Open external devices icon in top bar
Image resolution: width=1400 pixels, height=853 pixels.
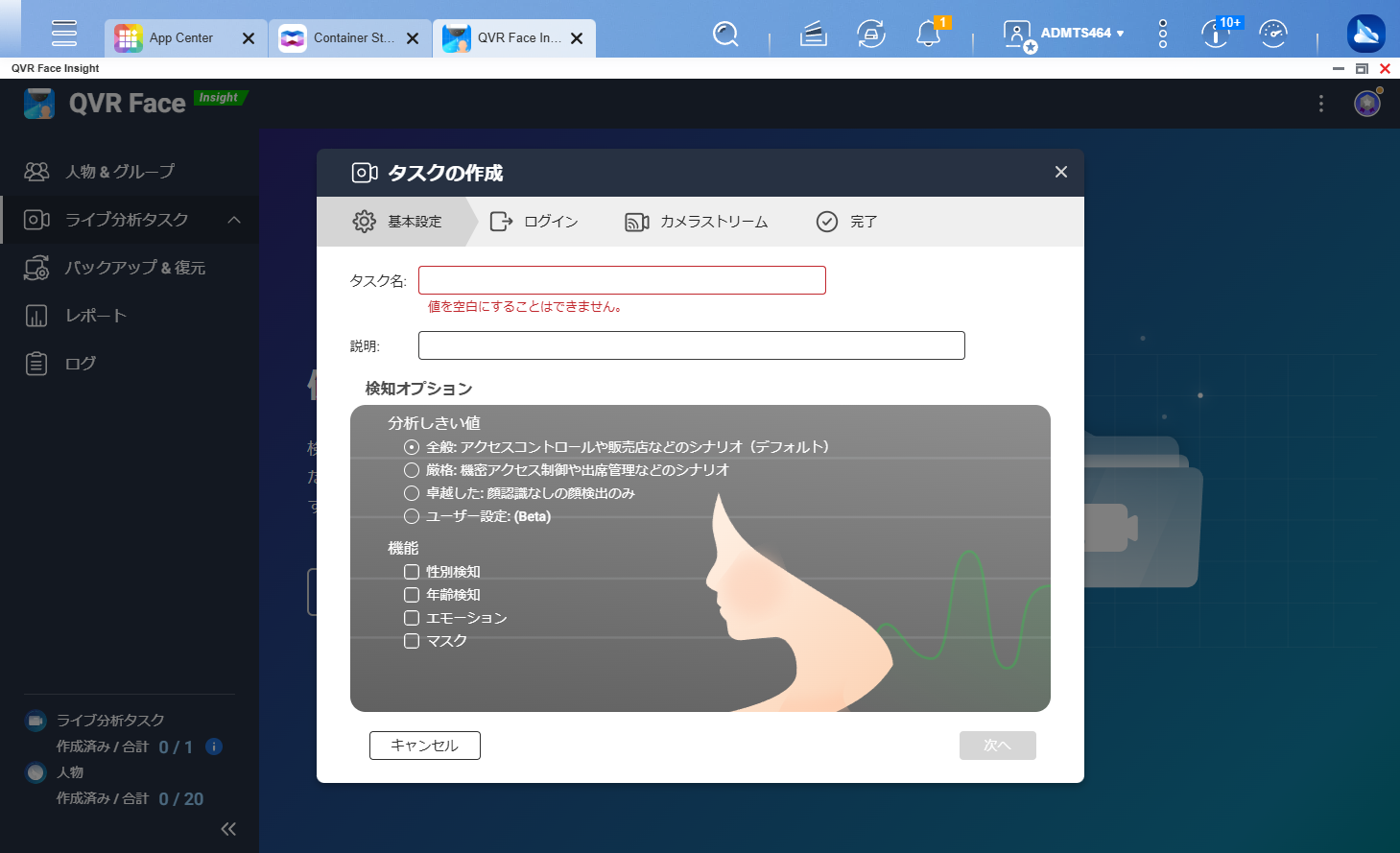871,35
